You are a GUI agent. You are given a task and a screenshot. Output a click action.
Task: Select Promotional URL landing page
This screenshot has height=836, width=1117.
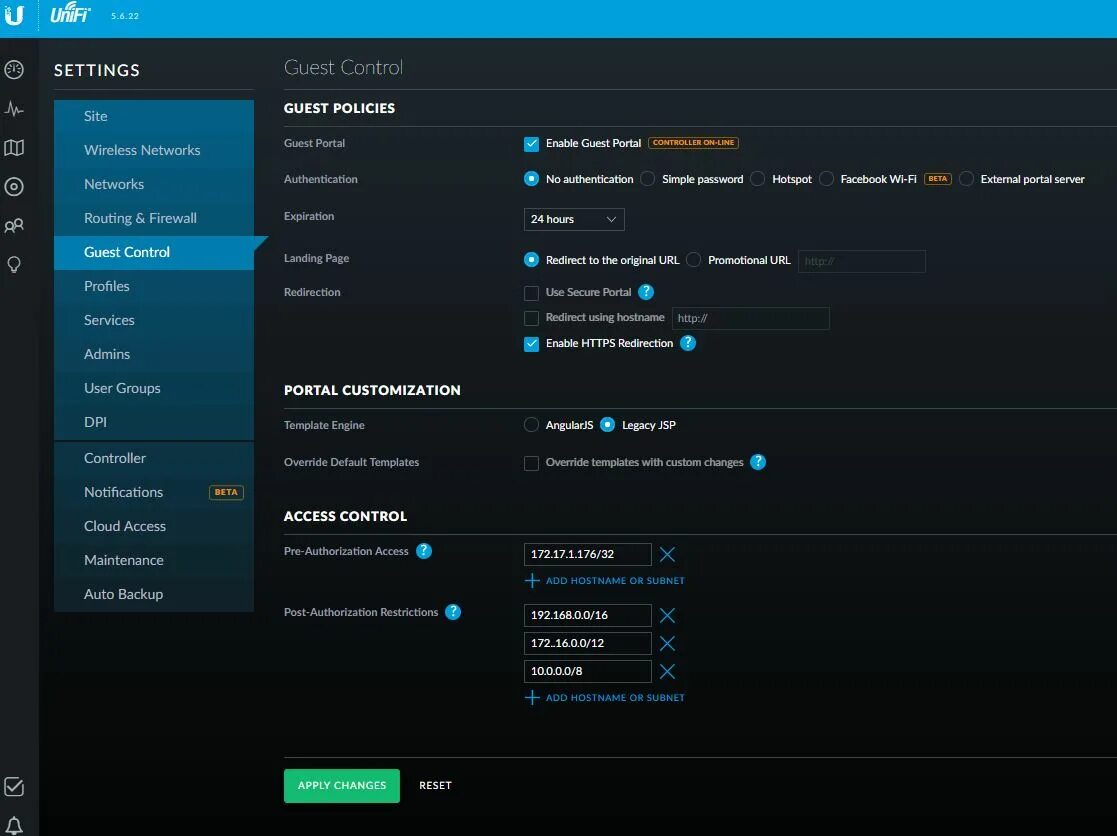click(x=694, y=260)
